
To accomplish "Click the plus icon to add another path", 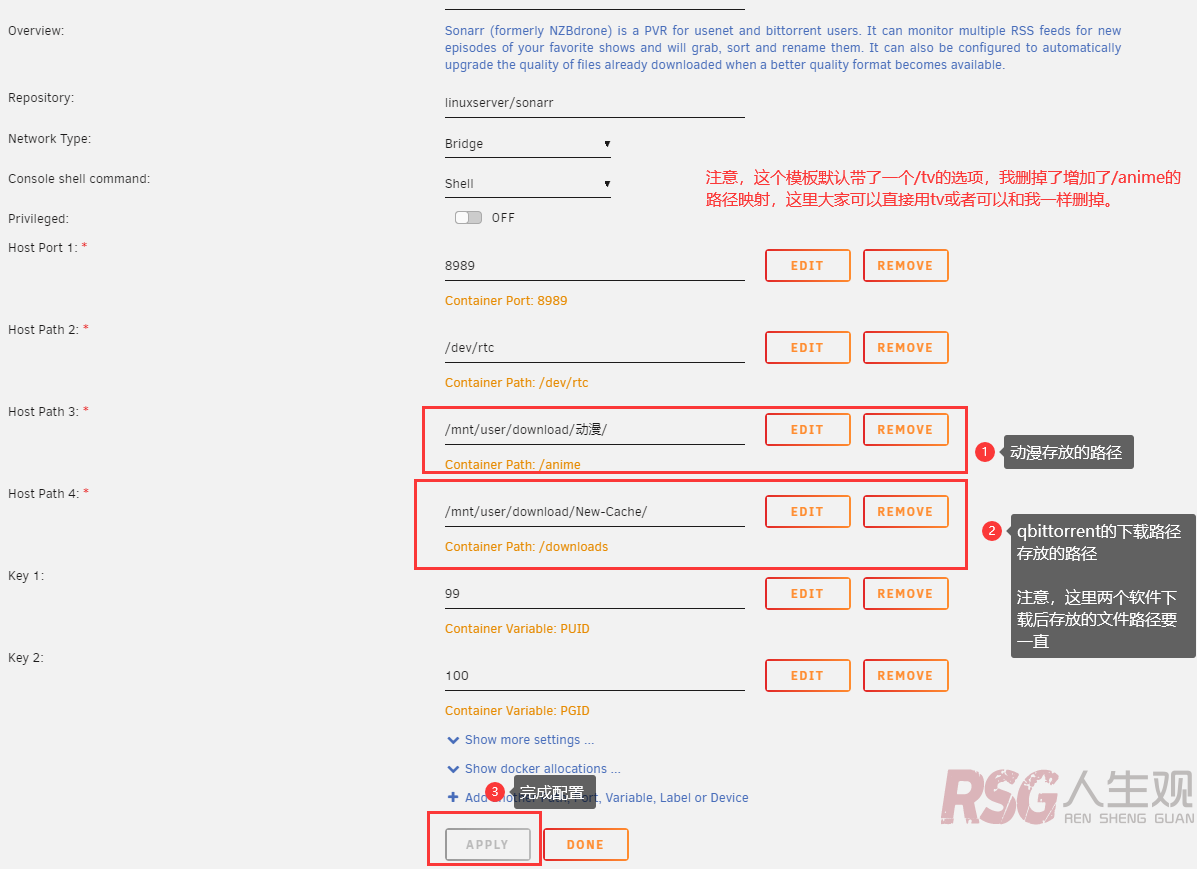I will pos(453,797).
